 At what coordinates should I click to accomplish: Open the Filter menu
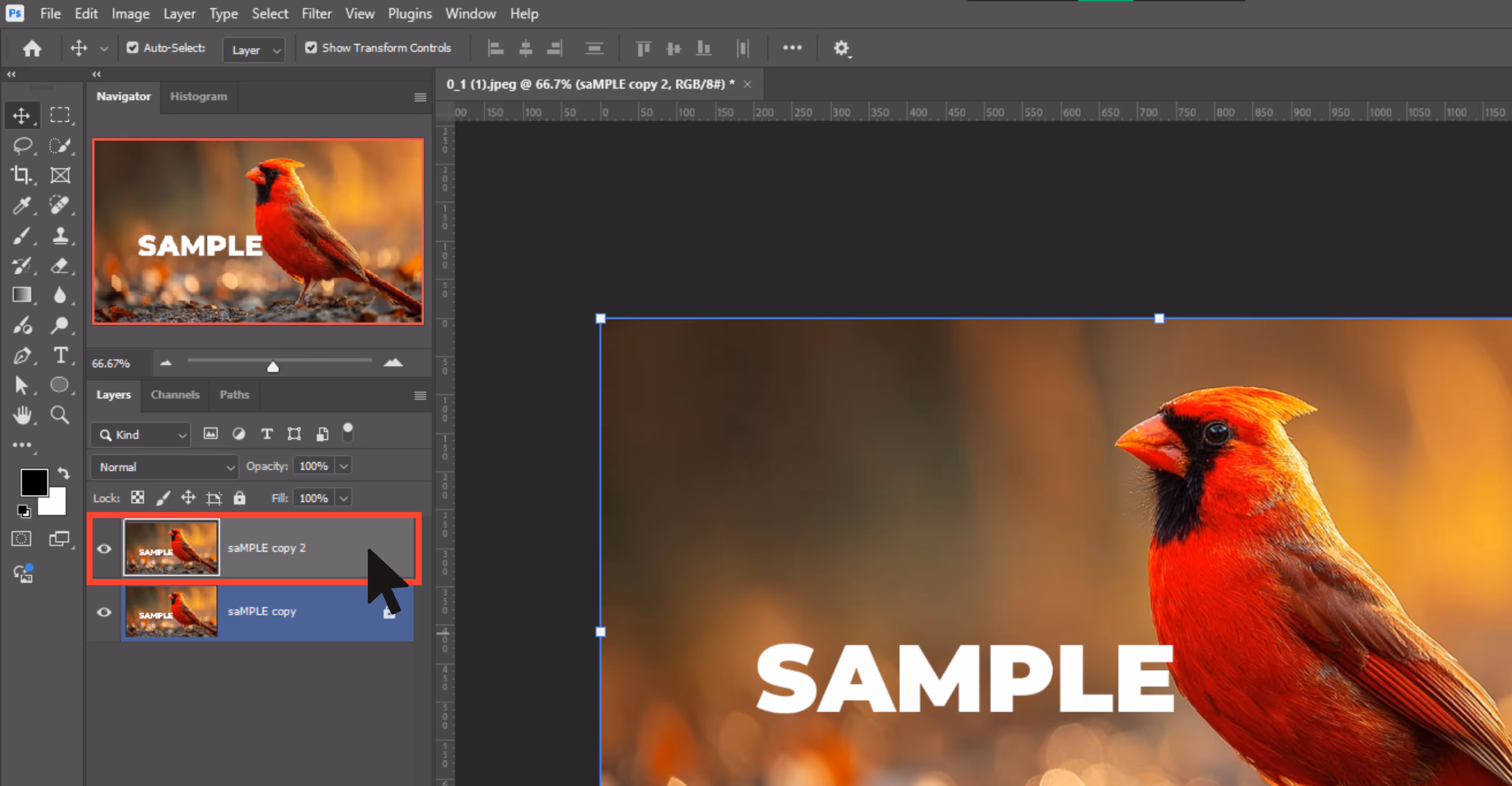pos(317,13)
